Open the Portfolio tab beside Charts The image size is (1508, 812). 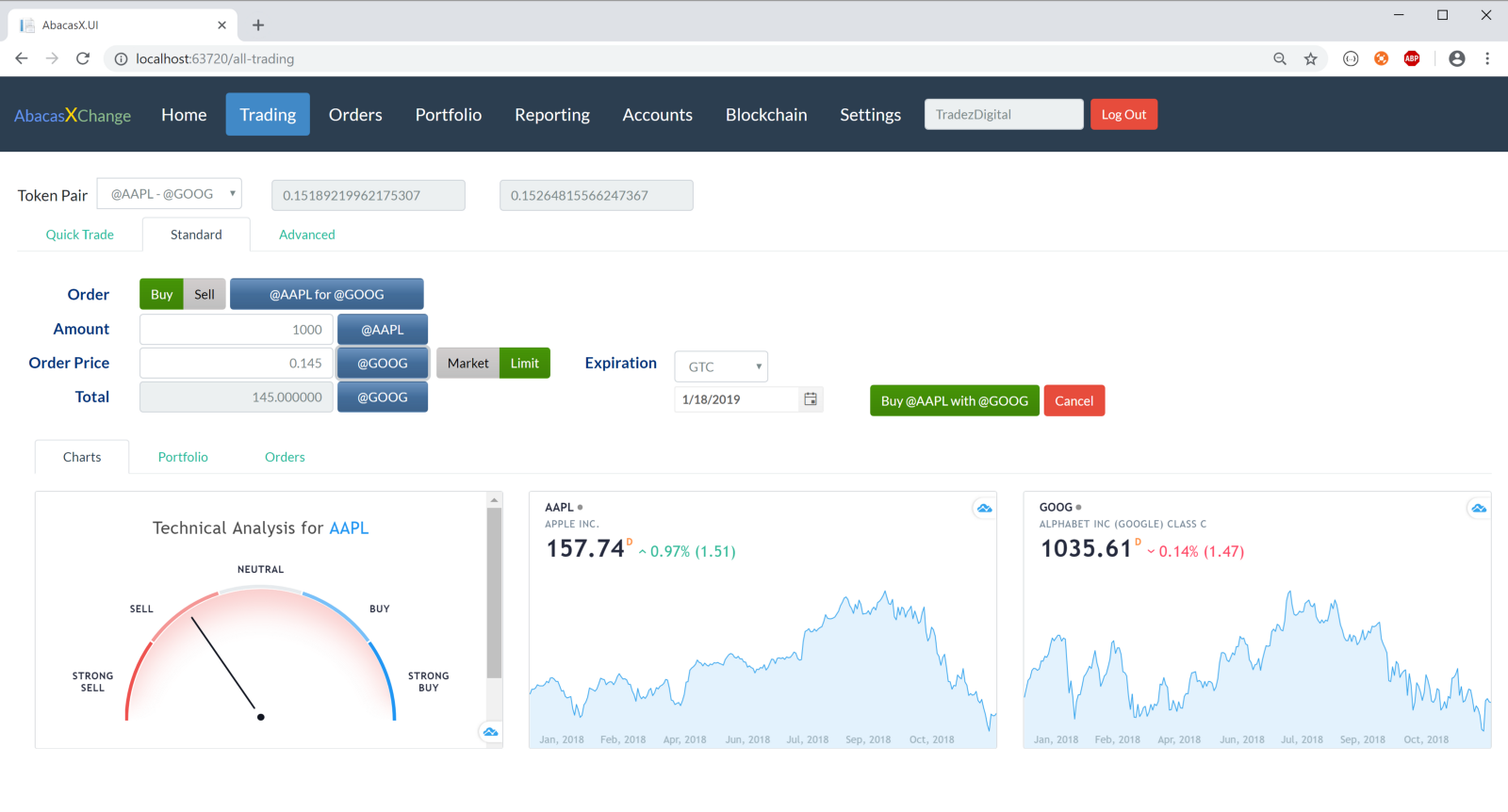pos(183,457)
